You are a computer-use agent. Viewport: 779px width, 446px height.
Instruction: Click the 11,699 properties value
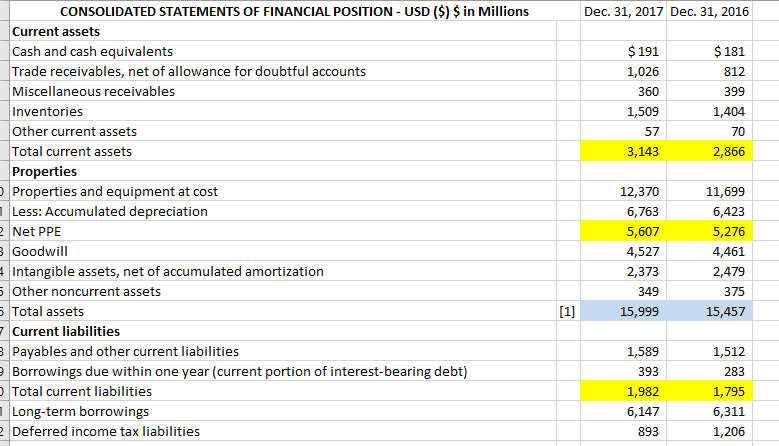(x=725, y=191)
